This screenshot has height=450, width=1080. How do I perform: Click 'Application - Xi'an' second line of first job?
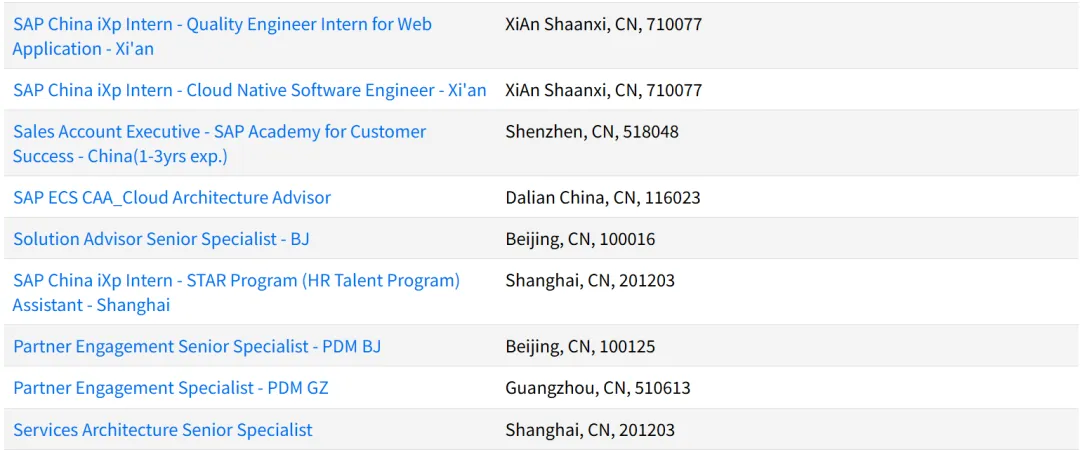(x=83, y=49)
